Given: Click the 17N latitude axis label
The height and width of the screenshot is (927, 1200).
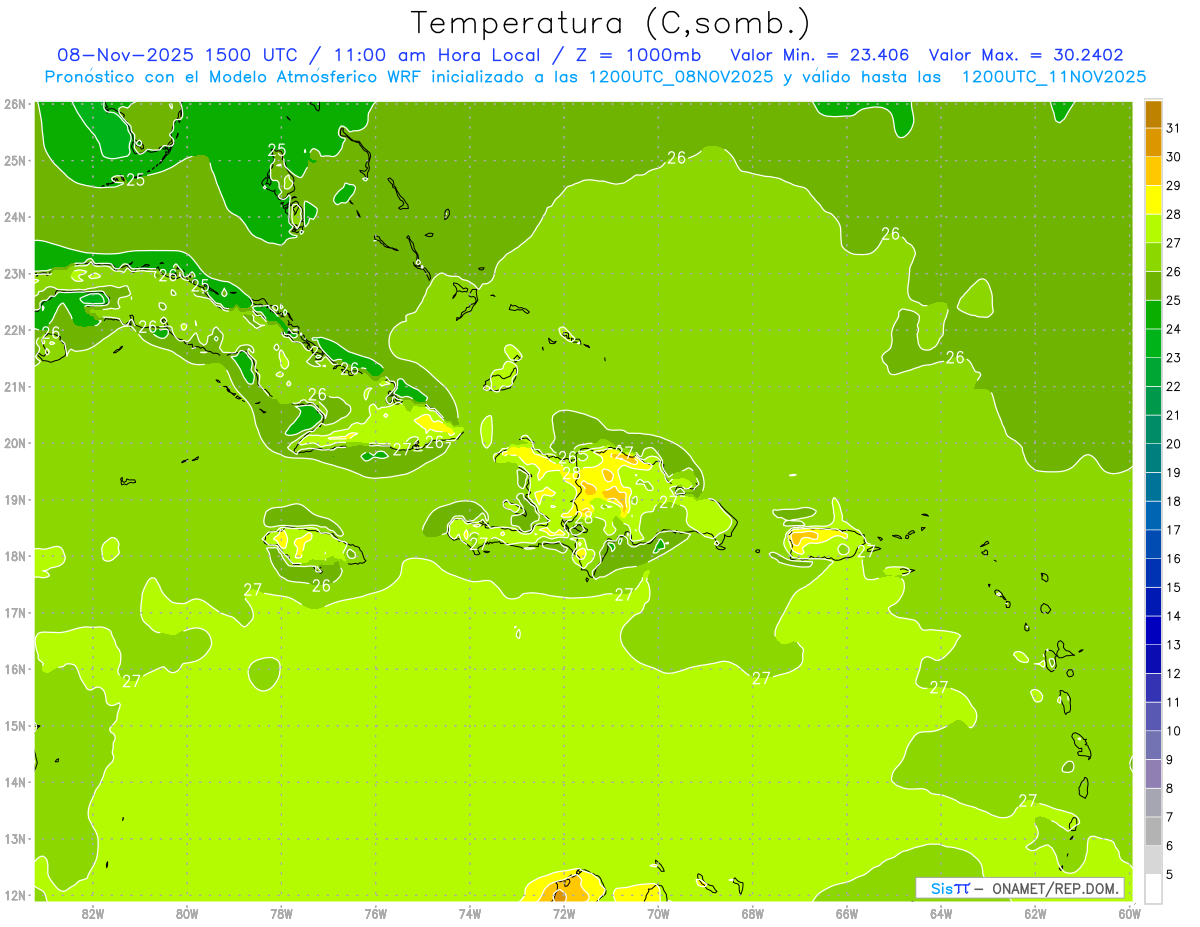Looking at the screenshot, I should [x=15, y=612].
